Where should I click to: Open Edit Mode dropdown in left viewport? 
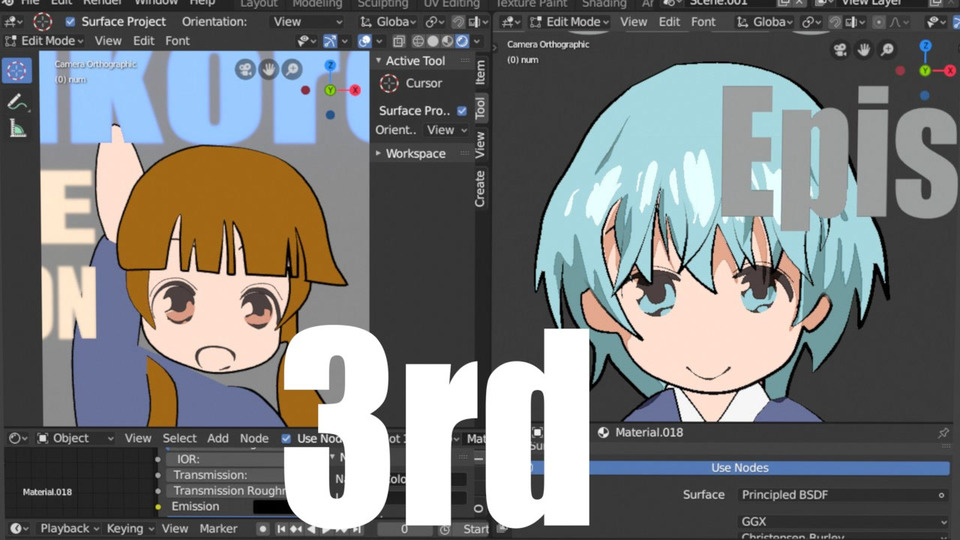coord(44,41)
